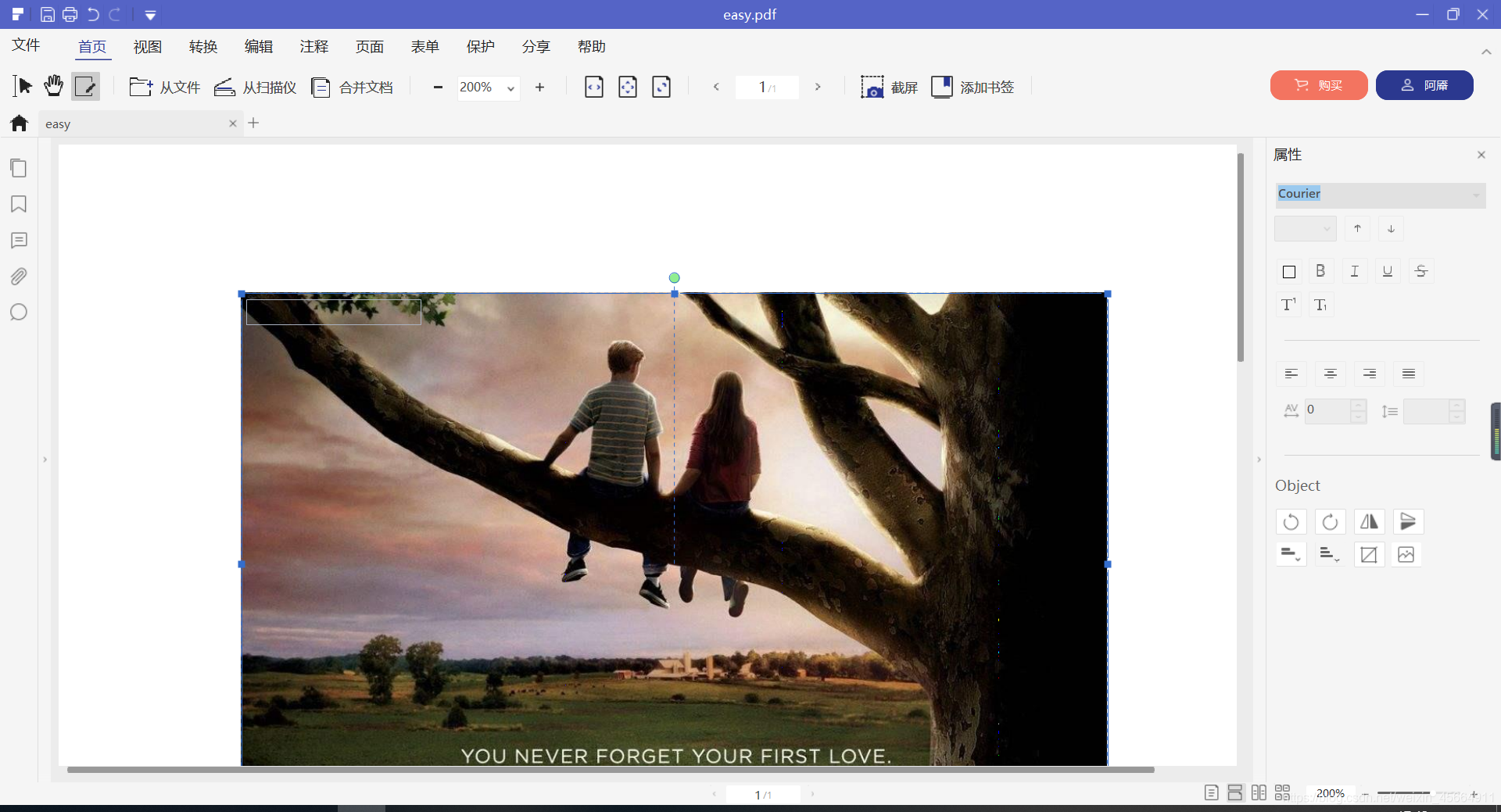Open the font size dropdown
Image resolution: width=1501 pixels, height=812 pixels.
(1305, 229)
